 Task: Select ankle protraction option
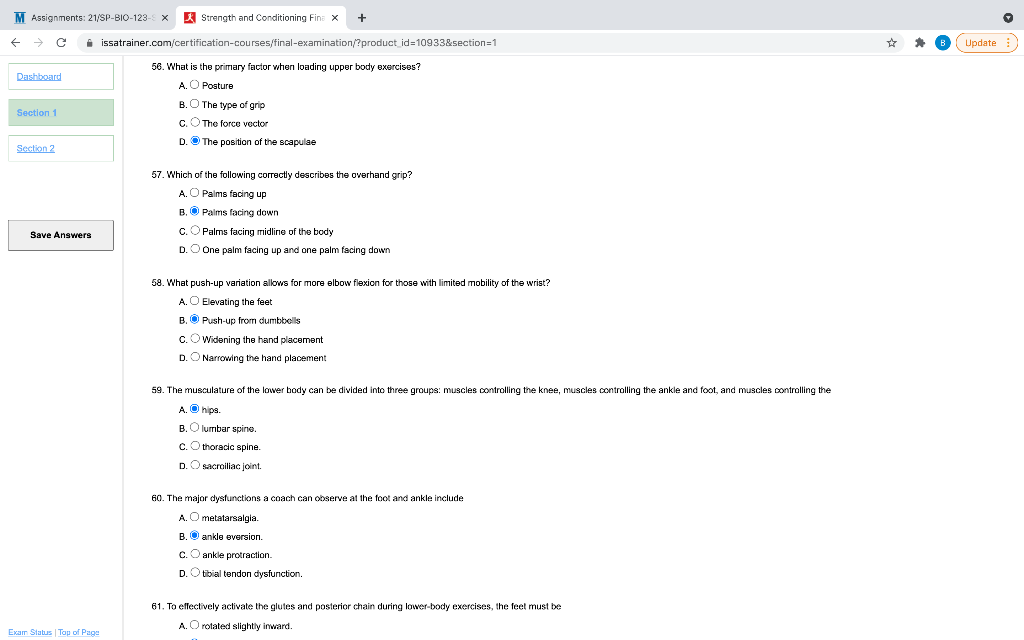point(195,554)
